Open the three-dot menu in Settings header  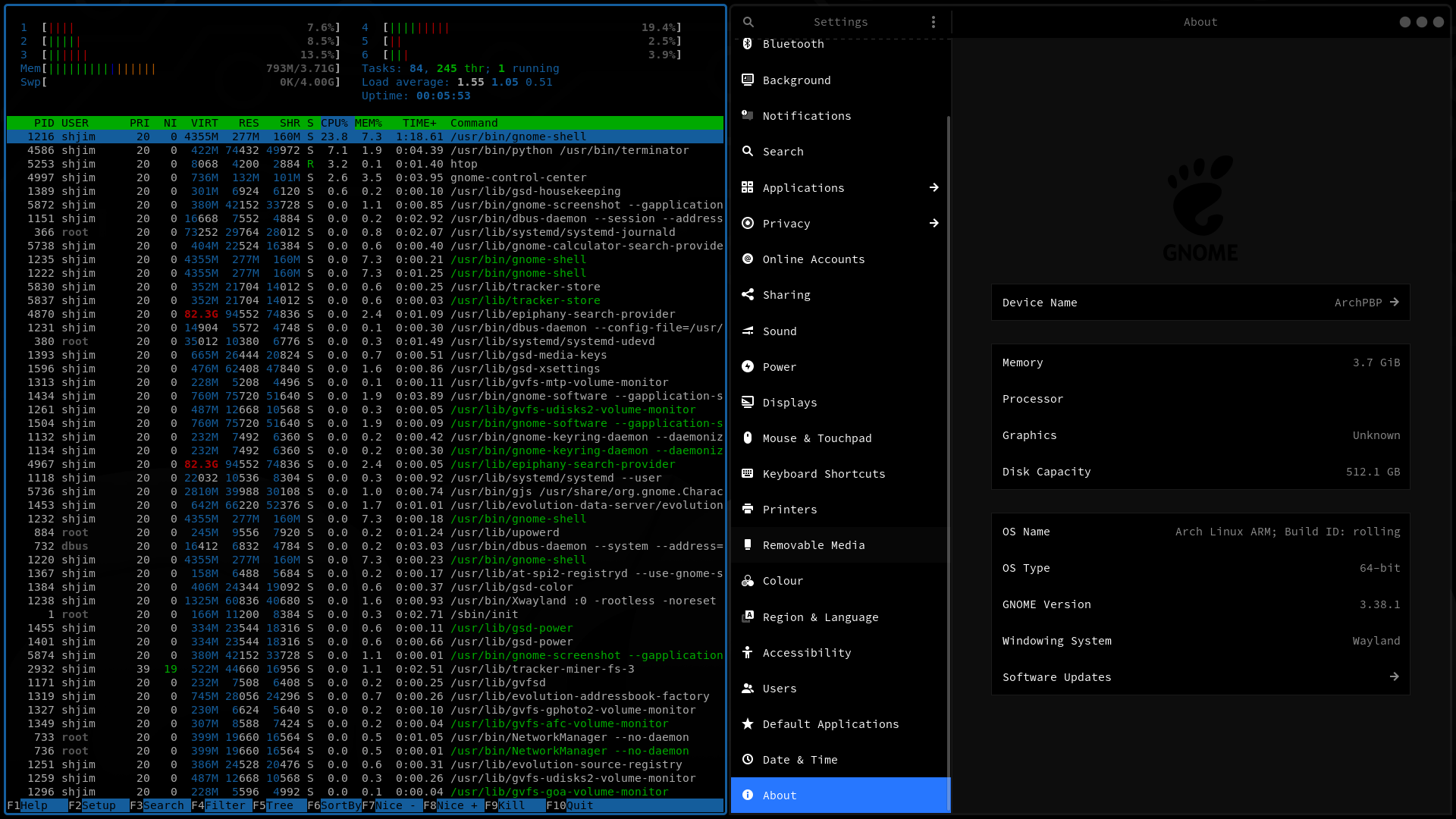pyautogui.click(x=934, y=22)
